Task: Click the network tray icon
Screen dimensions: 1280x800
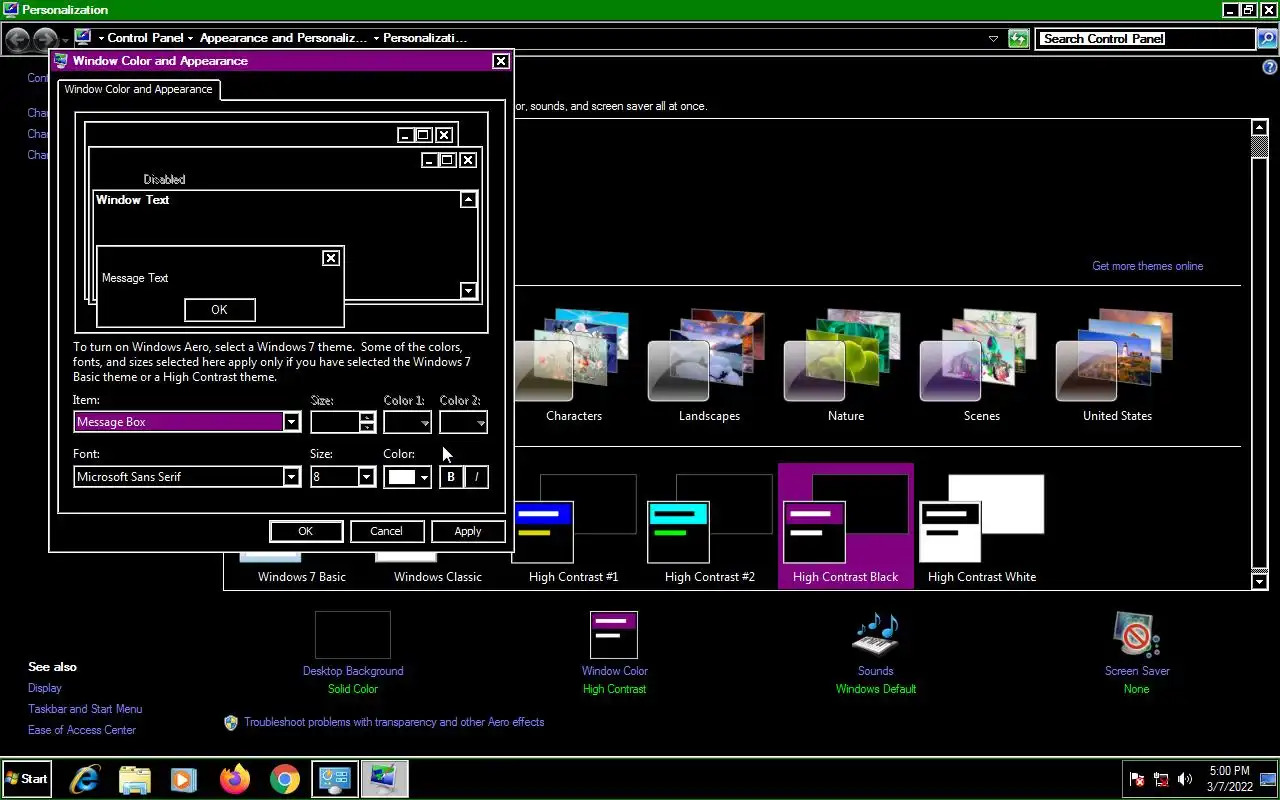Action: click(1161, 779)
